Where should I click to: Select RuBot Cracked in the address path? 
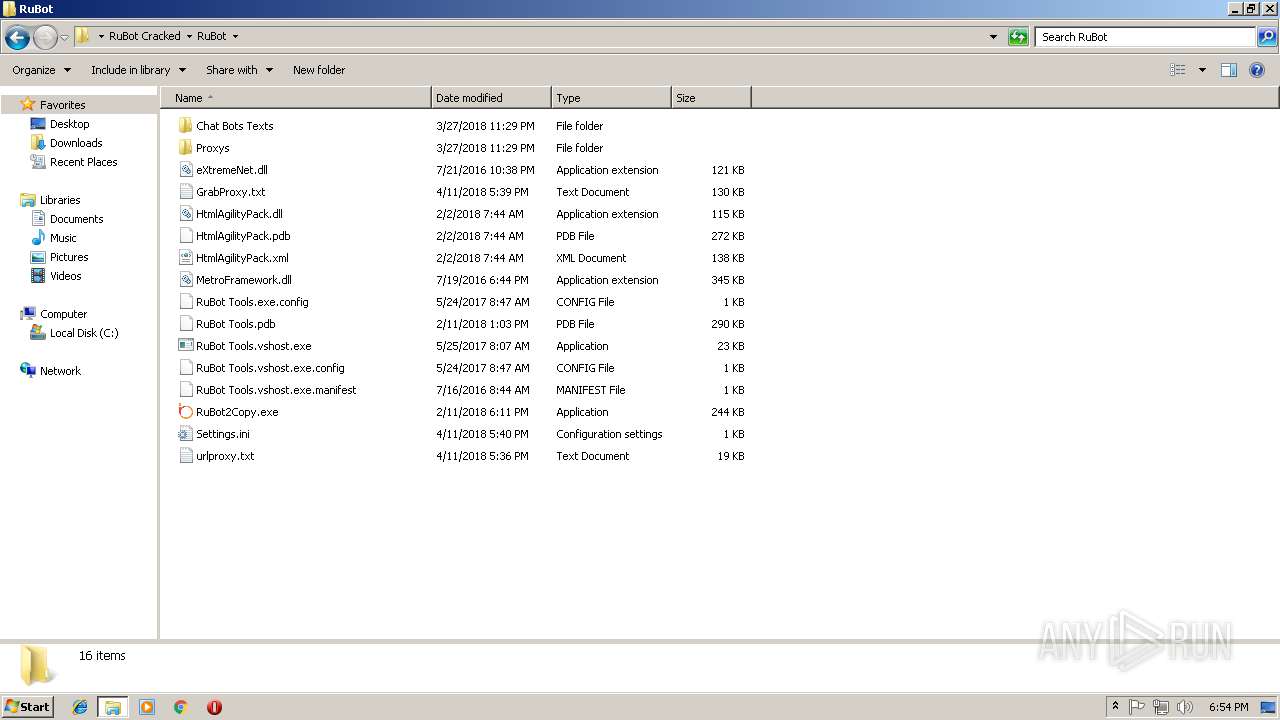click(145, 36)
